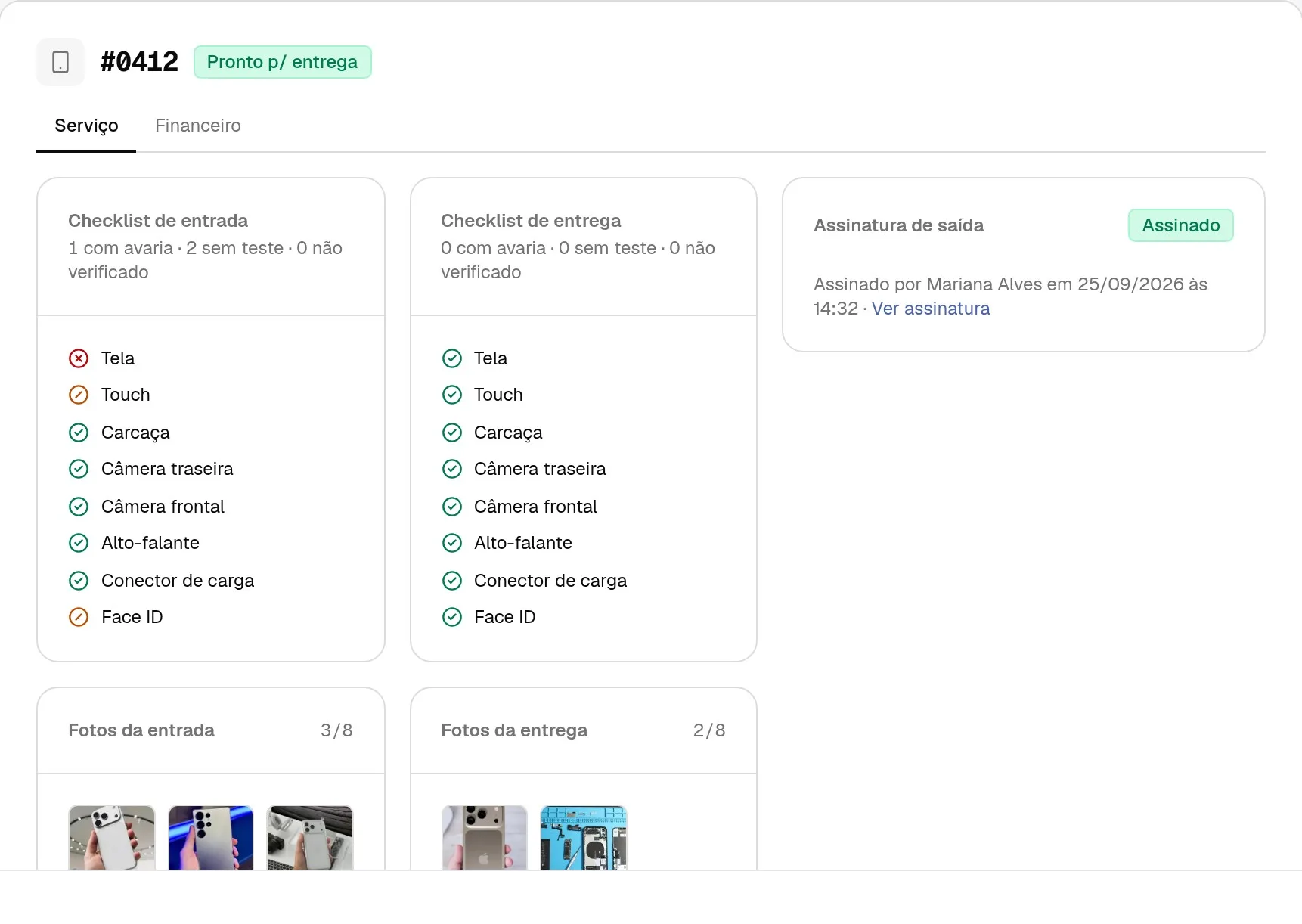Click the check icon for delivery Carcaça
This screenshot has height=924, width=1302.
(x=452, y=433)
